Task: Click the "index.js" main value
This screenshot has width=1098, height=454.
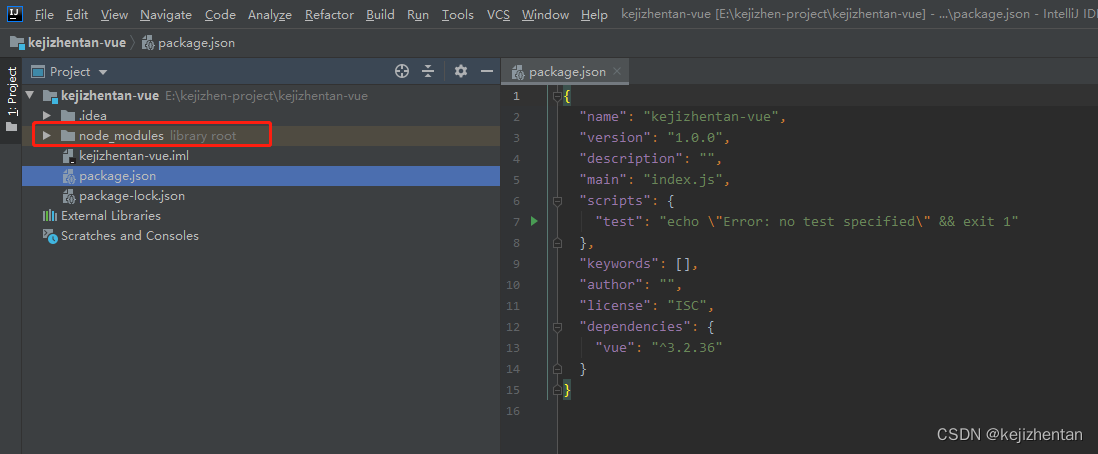Action: (683, 179)
